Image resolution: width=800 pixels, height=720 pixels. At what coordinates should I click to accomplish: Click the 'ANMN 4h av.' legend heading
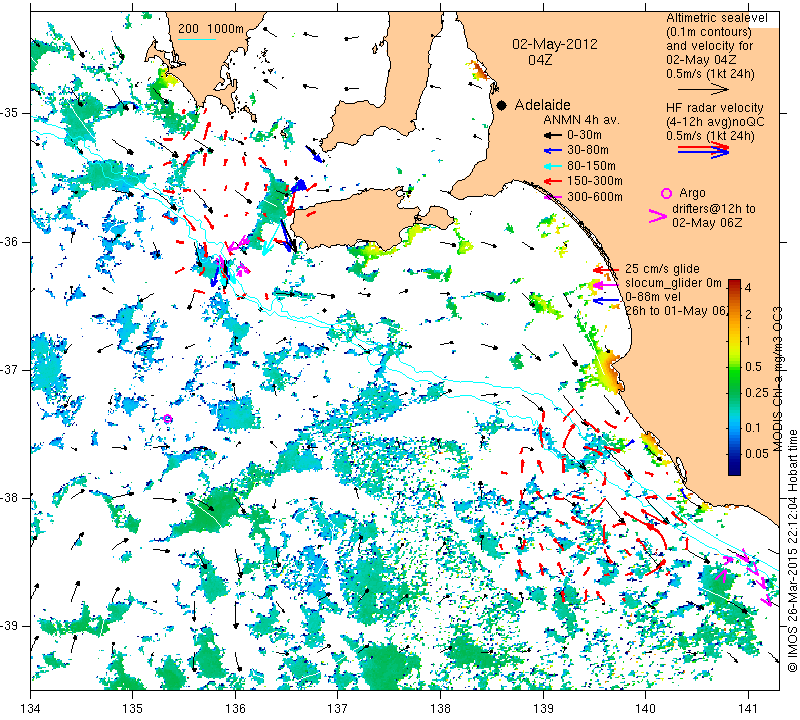pos(581,120)
